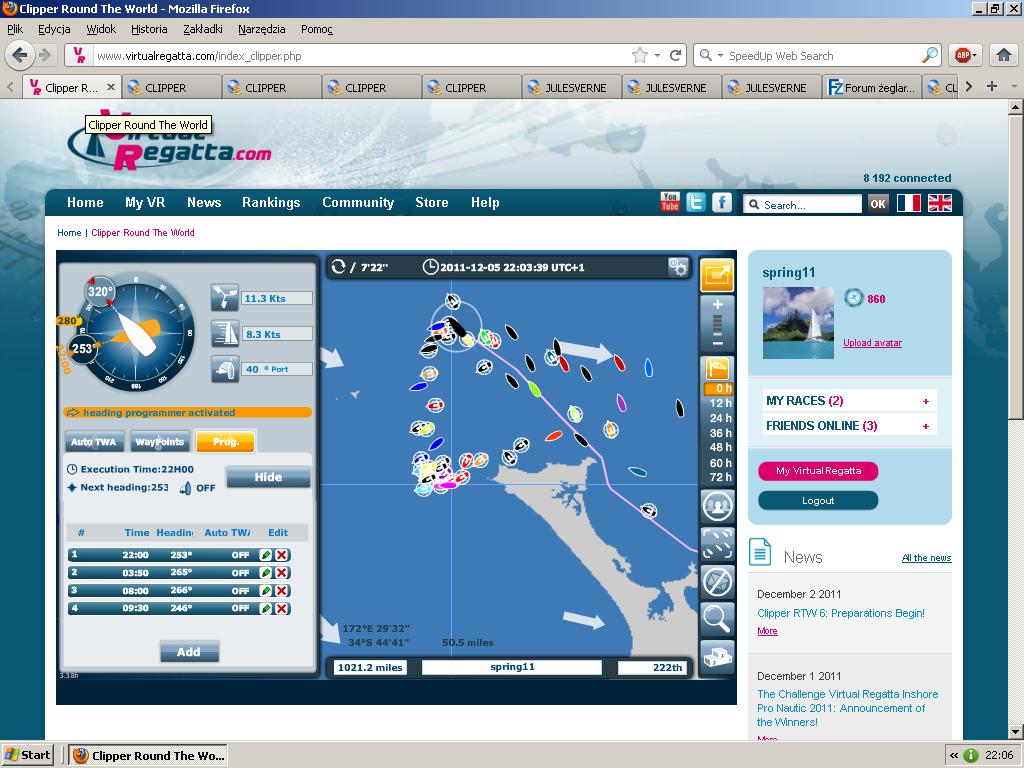
Task: Click the pencil edit icon for heading 253°
Action: [x=266, y=555]
